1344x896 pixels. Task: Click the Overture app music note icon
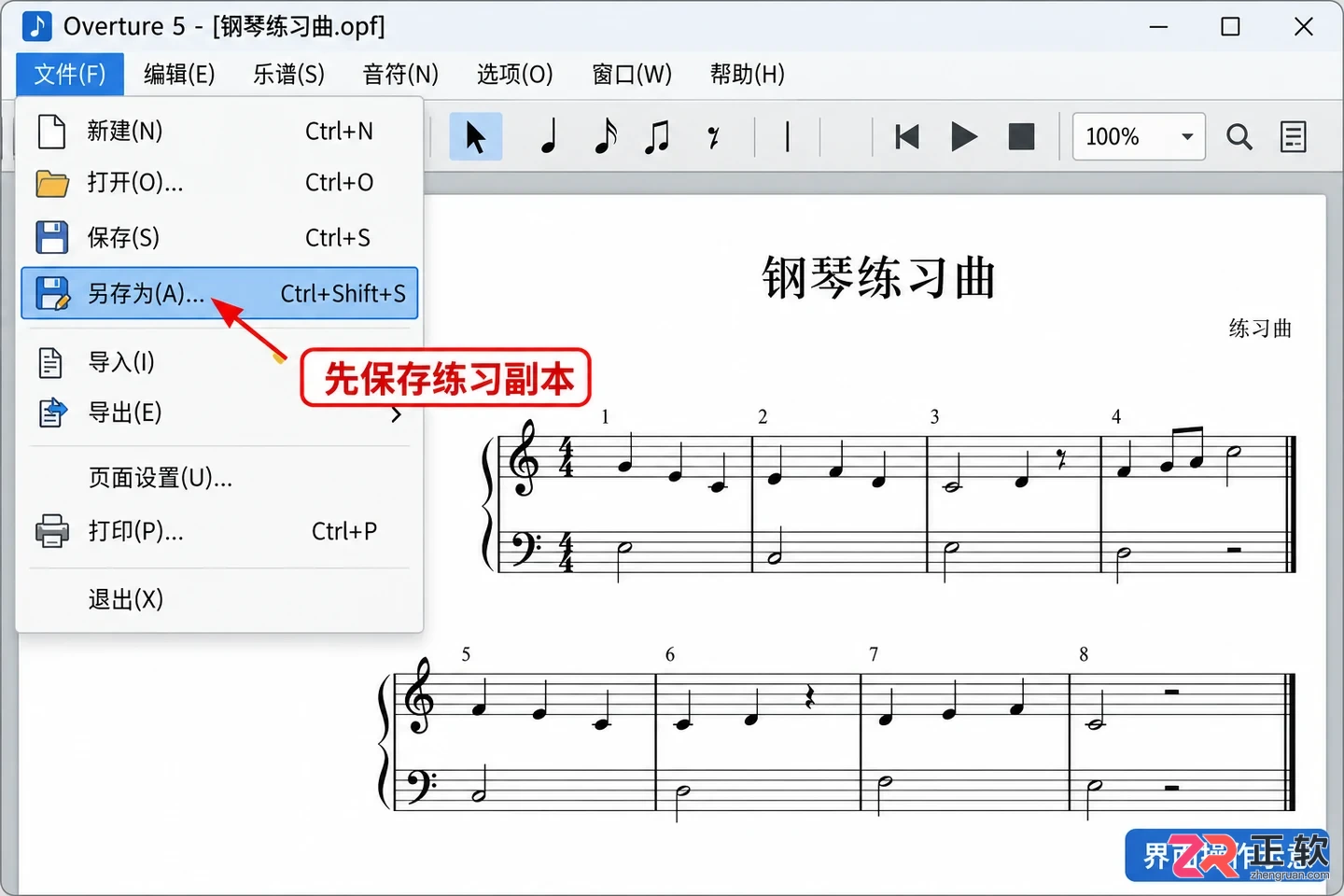[37, 26]
